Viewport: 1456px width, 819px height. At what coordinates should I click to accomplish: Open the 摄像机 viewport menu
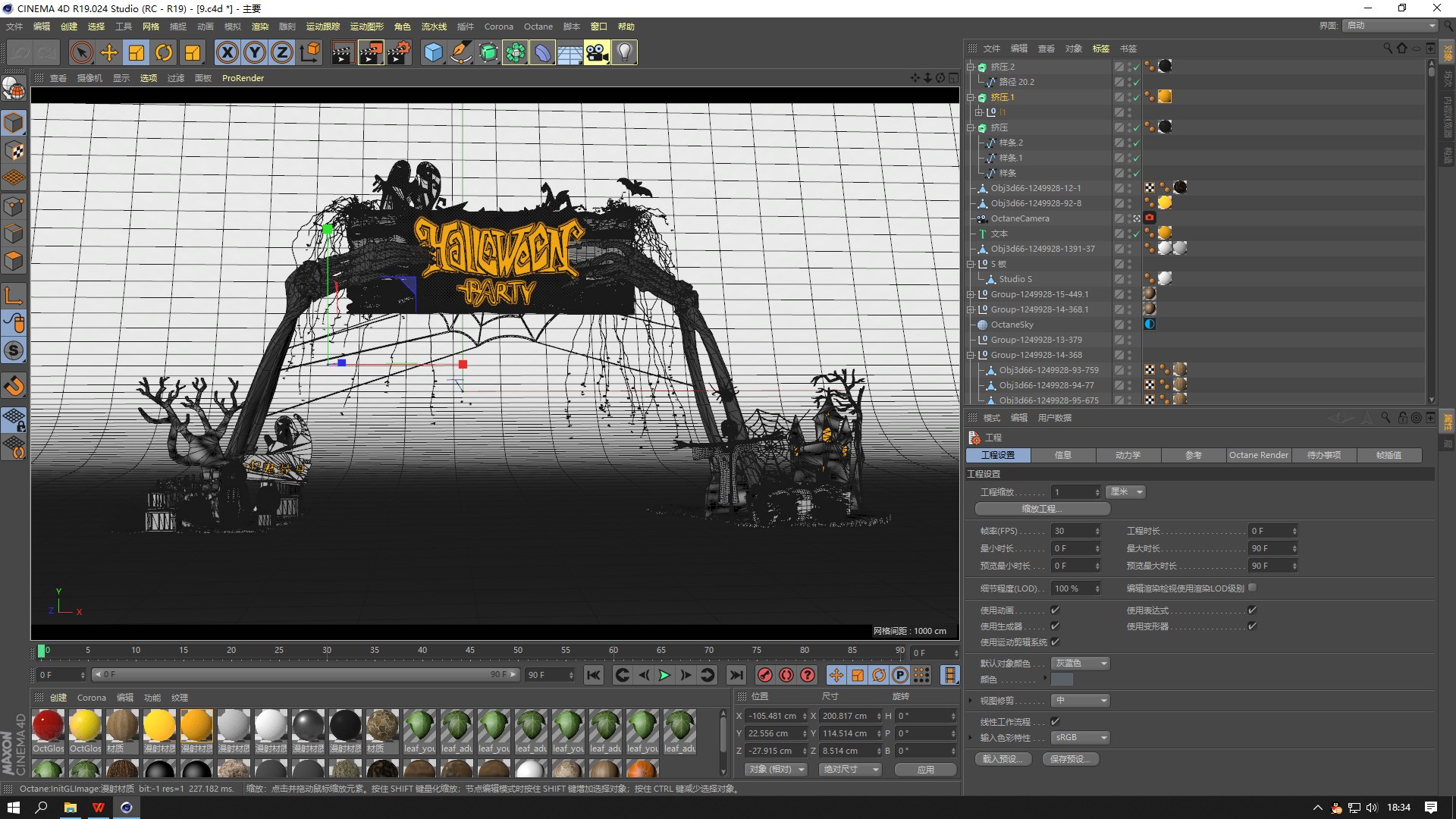tap(89, 78)
